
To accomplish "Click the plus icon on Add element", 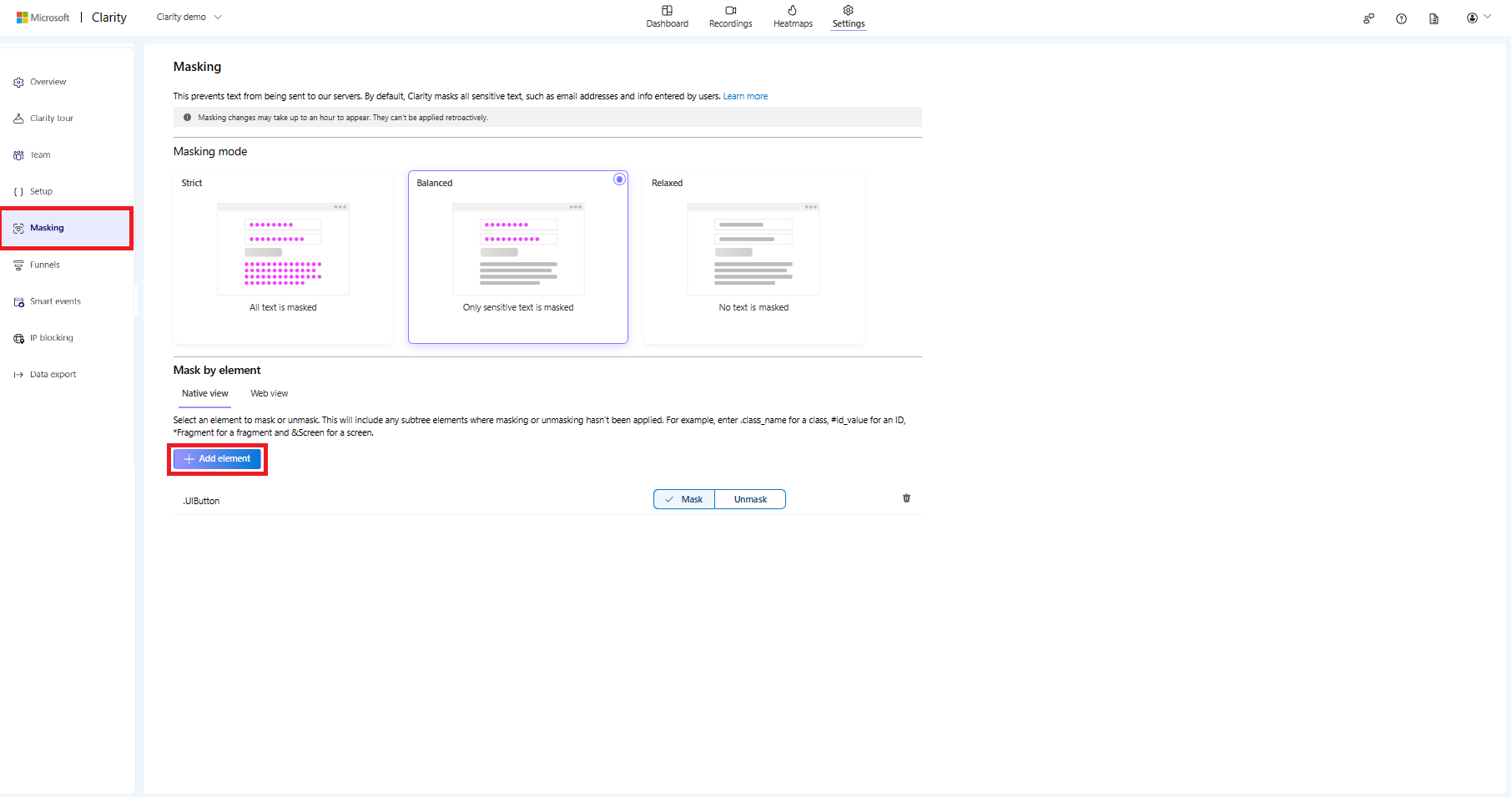I will (189, 459).
